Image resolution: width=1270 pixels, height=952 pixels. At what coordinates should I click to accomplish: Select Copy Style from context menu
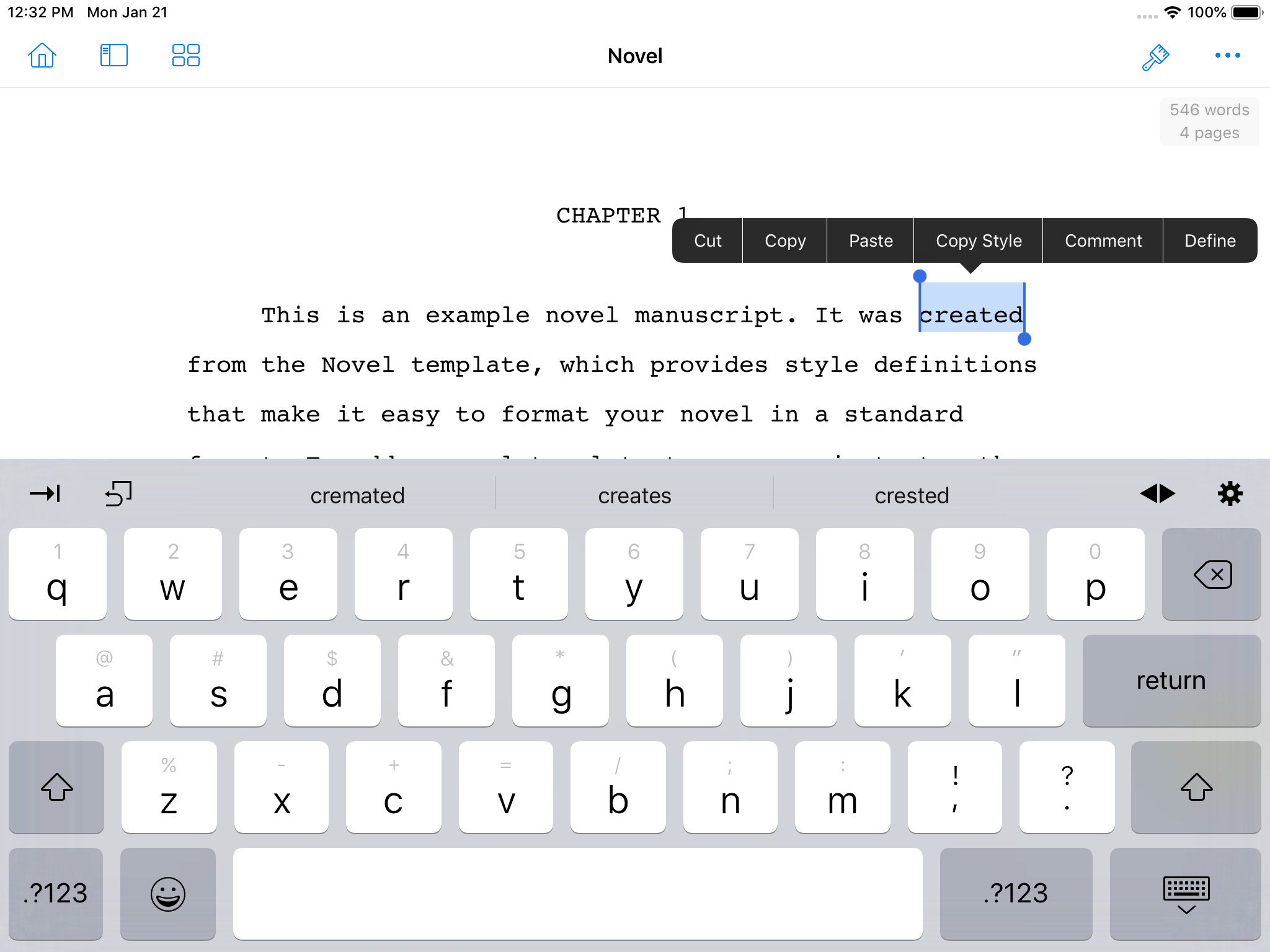tap(977, 240)
